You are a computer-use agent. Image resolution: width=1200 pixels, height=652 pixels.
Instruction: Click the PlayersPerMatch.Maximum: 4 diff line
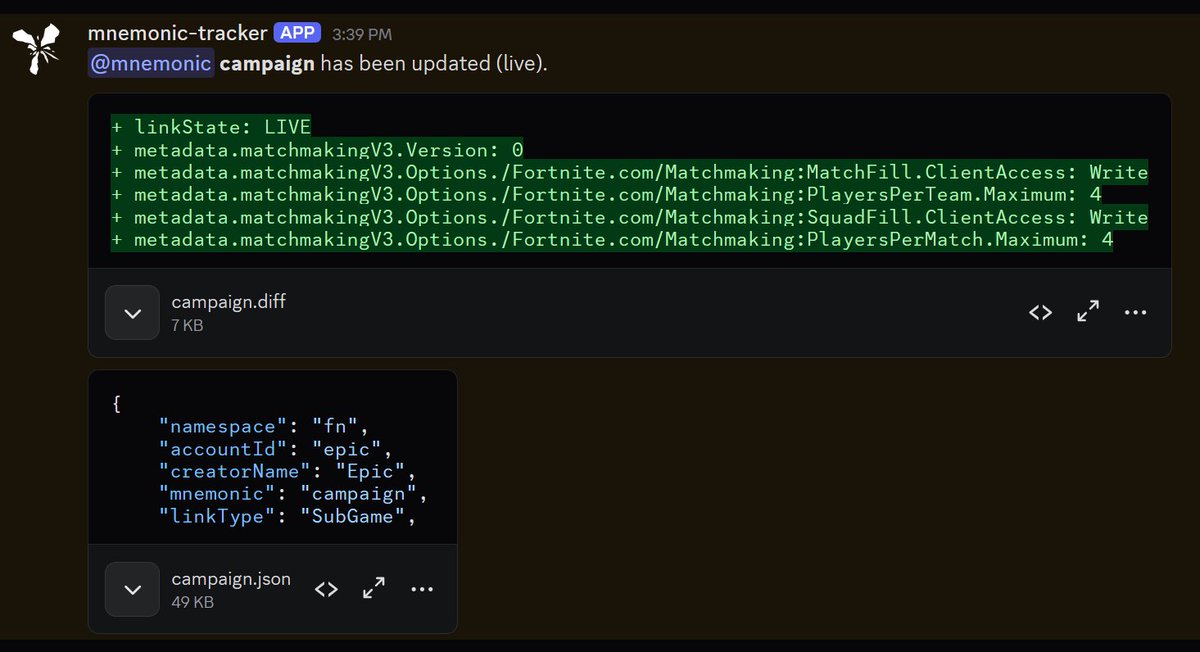pyautogui.click(x=611, y=239)
